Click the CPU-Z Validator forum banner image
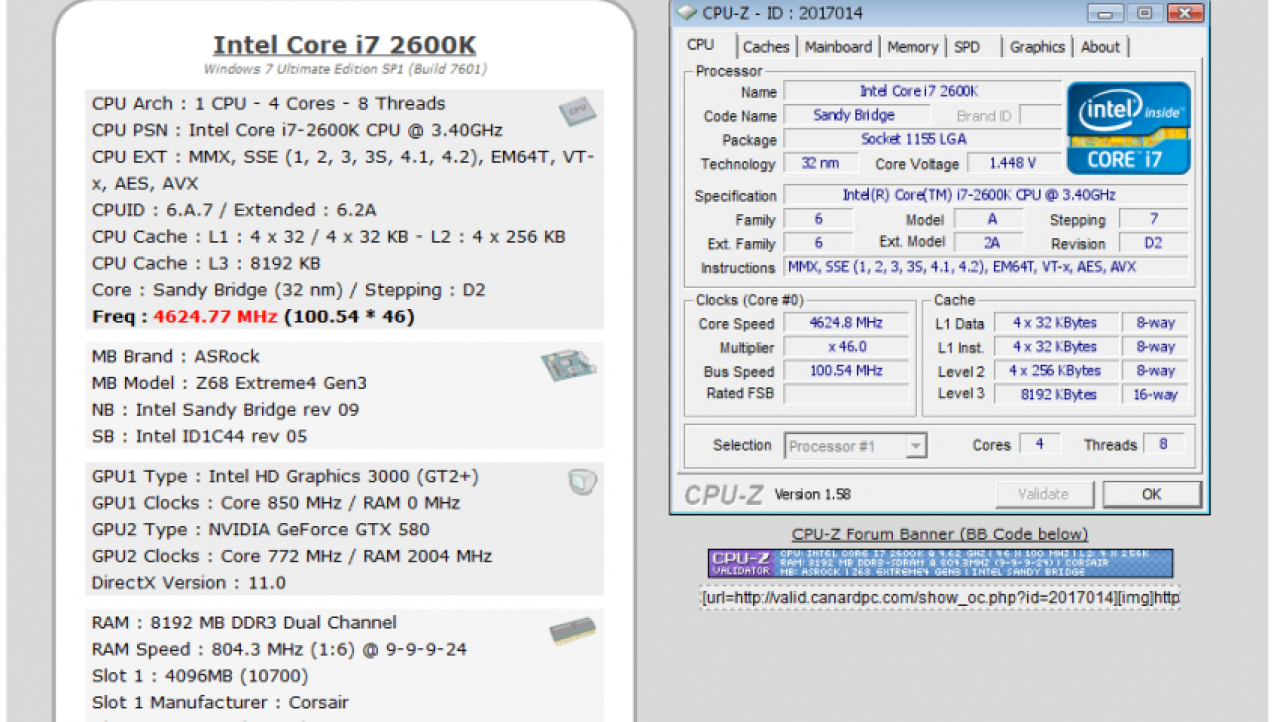Image resolution: width=1280 pixels, height=722 pixels. point(940,563)
